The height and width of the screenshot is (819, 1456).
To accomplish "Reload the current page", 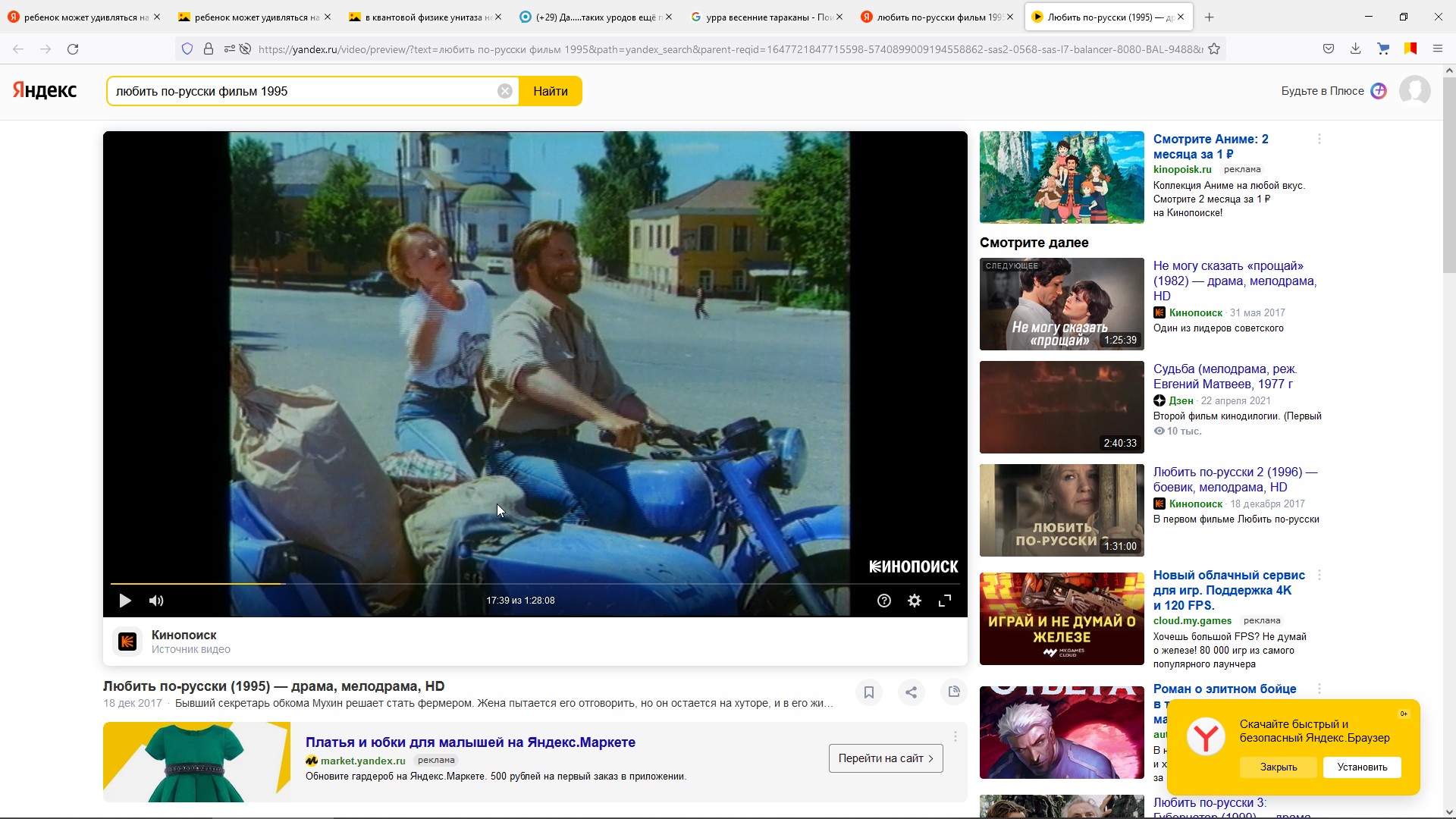I will pos(73,49).
